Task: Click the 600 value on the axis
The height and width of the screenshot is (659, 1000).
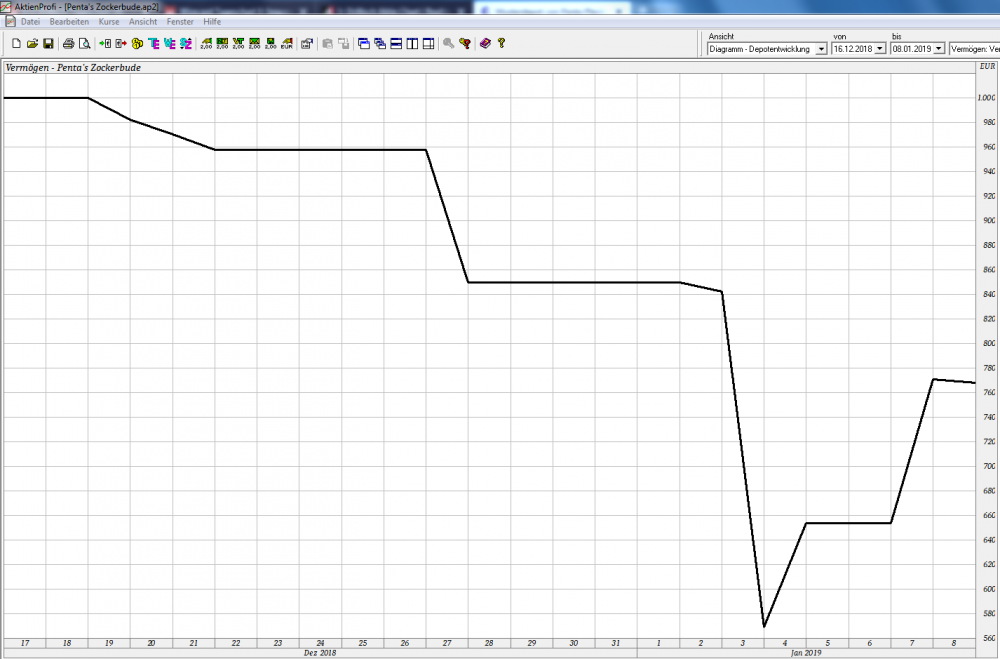Action: tap(989, 589)
